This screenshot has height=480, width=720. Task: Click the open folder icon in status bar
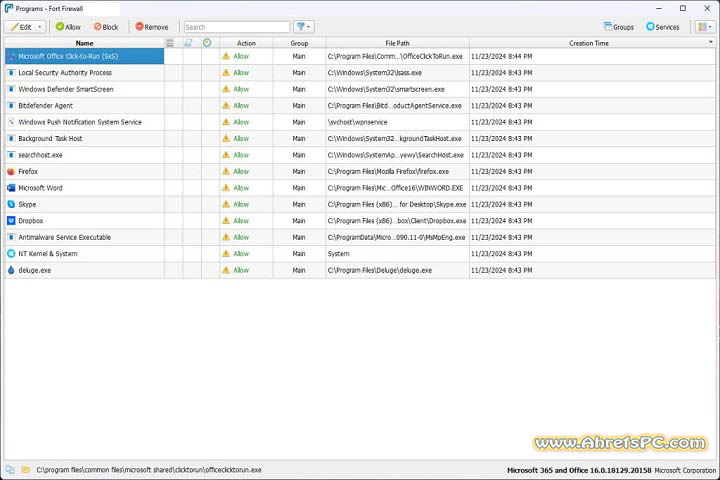click(26, 470)
